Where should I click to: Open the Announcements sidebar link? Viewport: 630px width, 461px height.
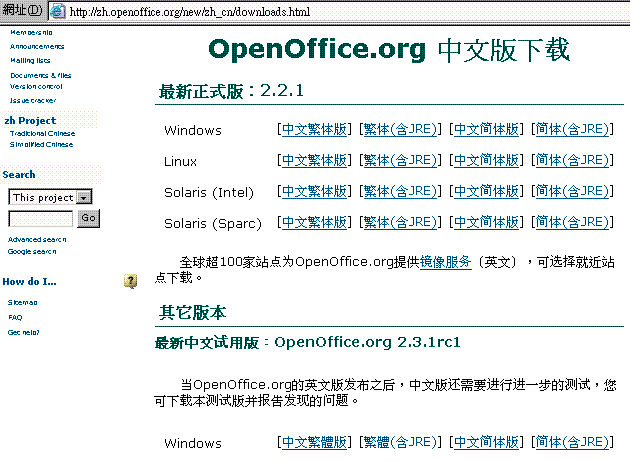pos(37,46)
